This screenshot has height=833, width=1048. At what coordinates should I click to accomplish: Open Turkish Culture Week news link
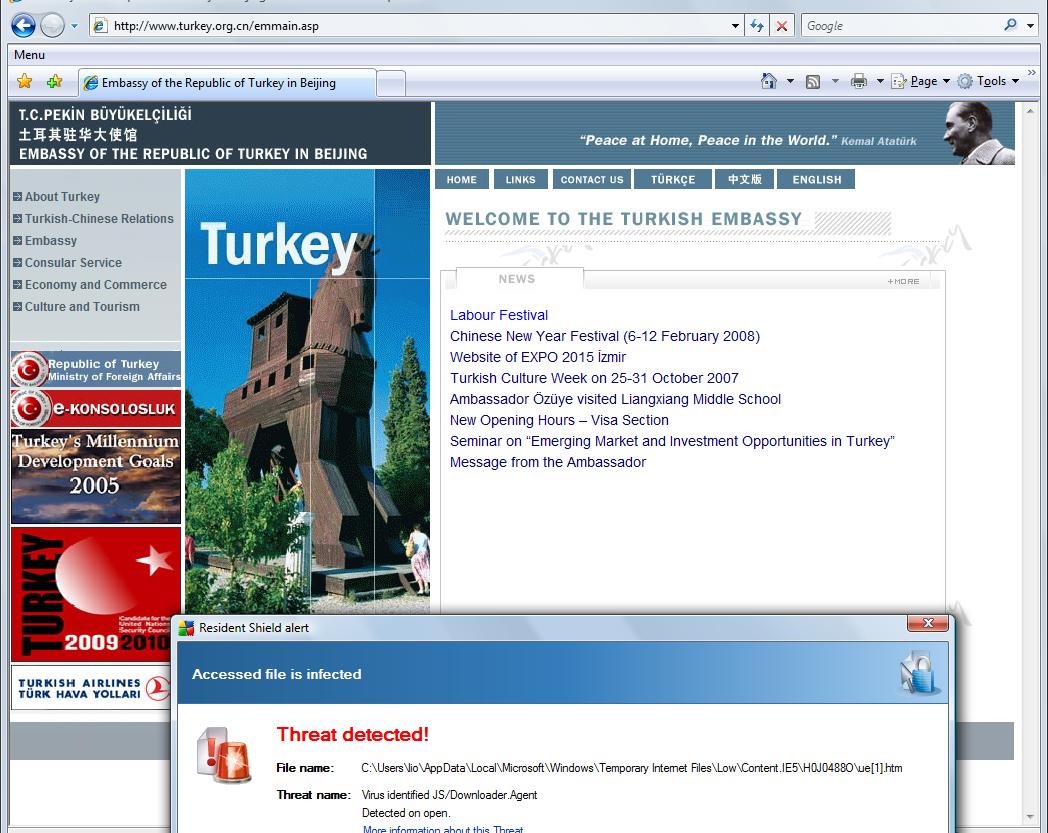pos(594,378)
